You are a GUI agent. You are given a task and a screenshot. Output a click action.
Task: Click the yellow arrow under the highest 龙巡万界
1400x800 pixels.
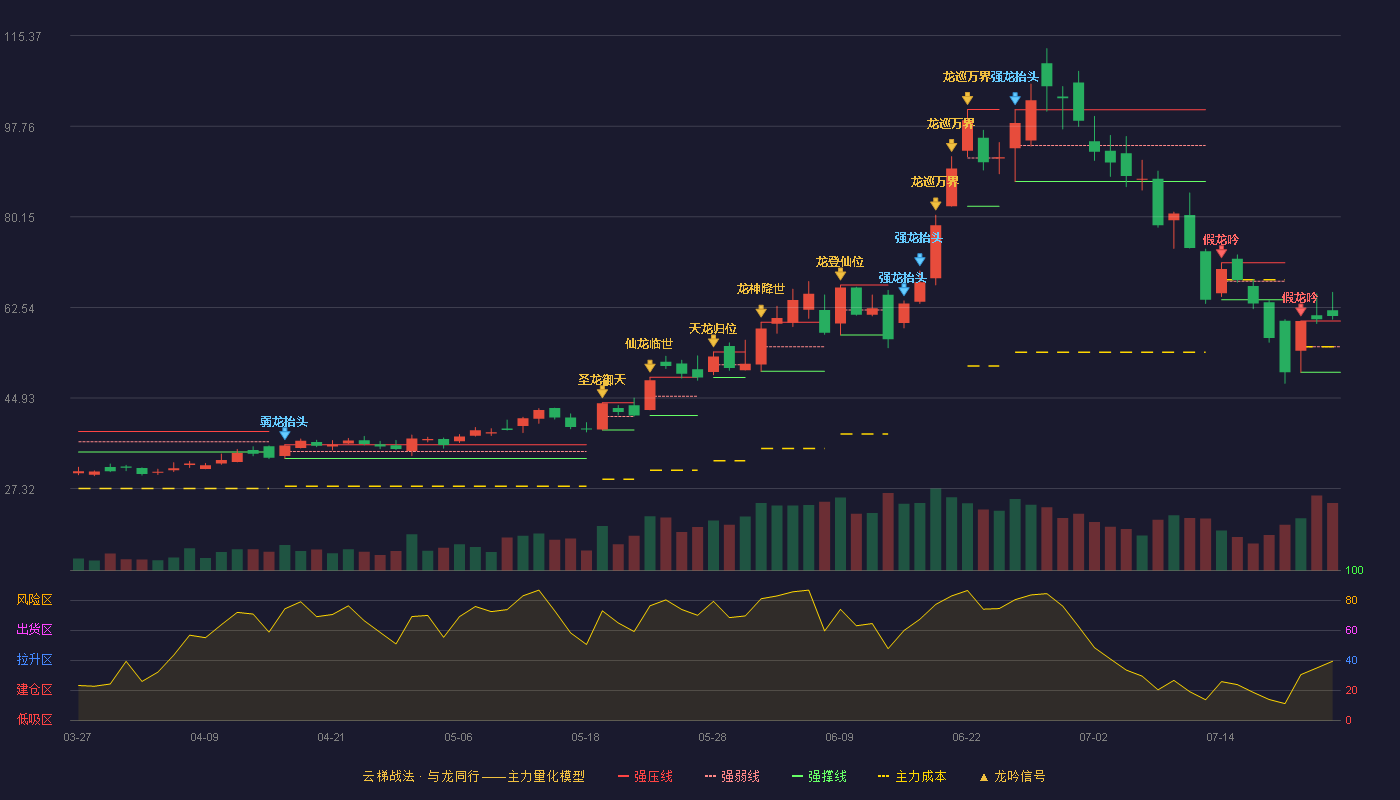click(x=968, y=99)
